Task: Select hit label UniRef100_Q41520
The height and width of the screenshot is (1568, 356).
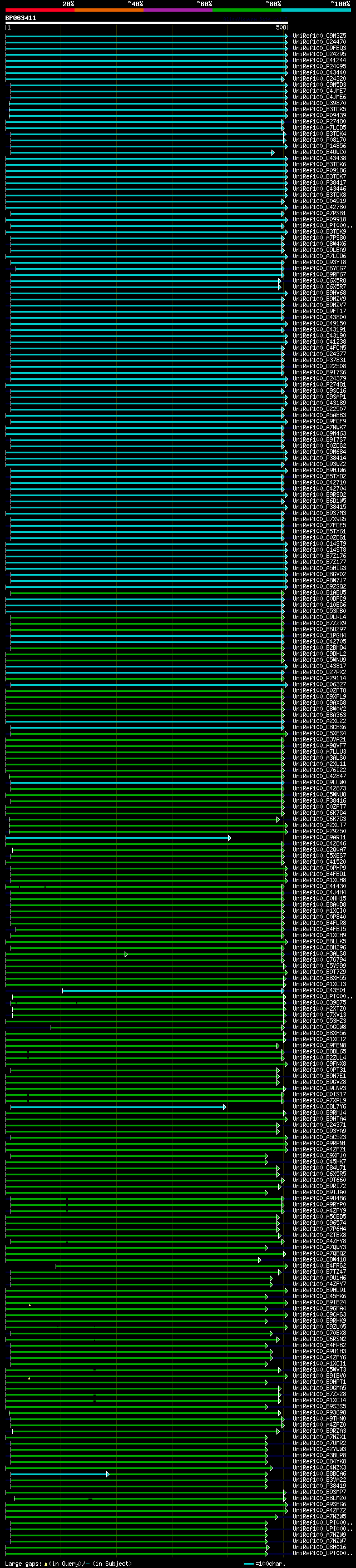Action: [319, 862]
